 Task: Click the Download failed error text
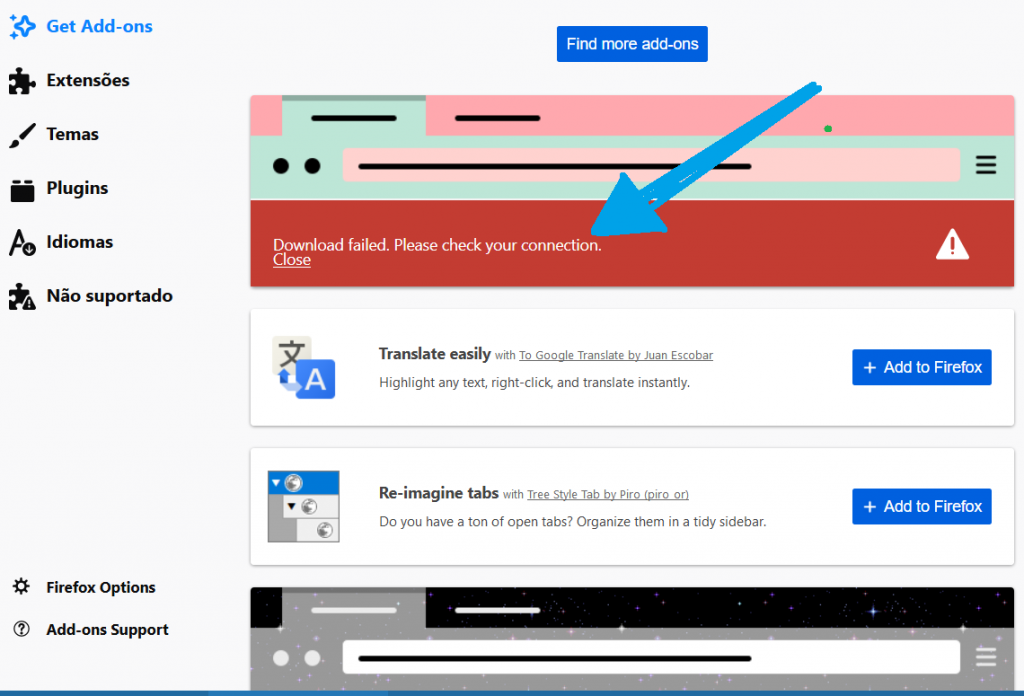coord(437,245)
